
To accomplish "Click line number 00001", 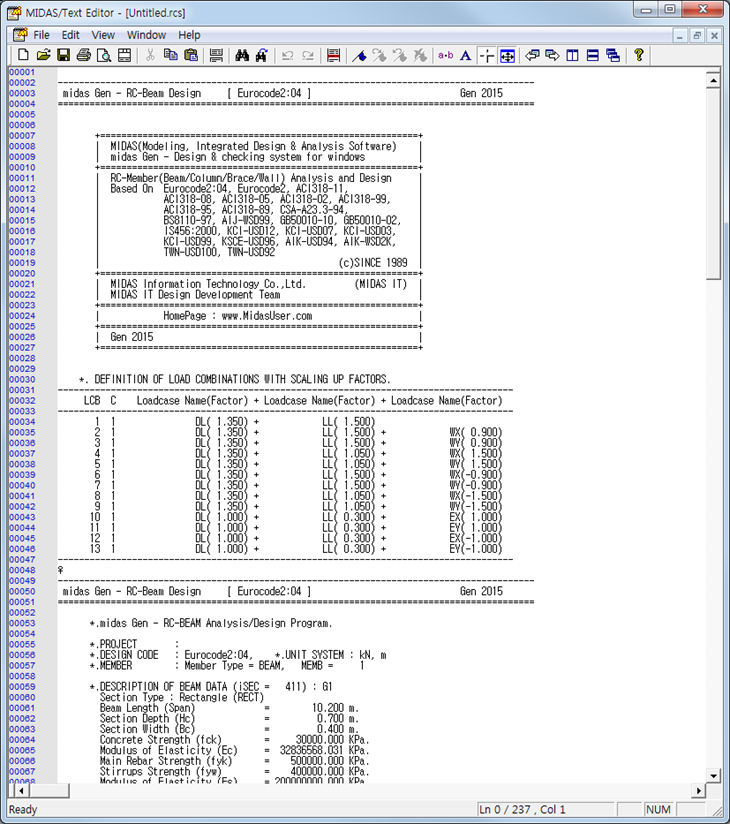I will pyautogui.click(x=22, y=73).
